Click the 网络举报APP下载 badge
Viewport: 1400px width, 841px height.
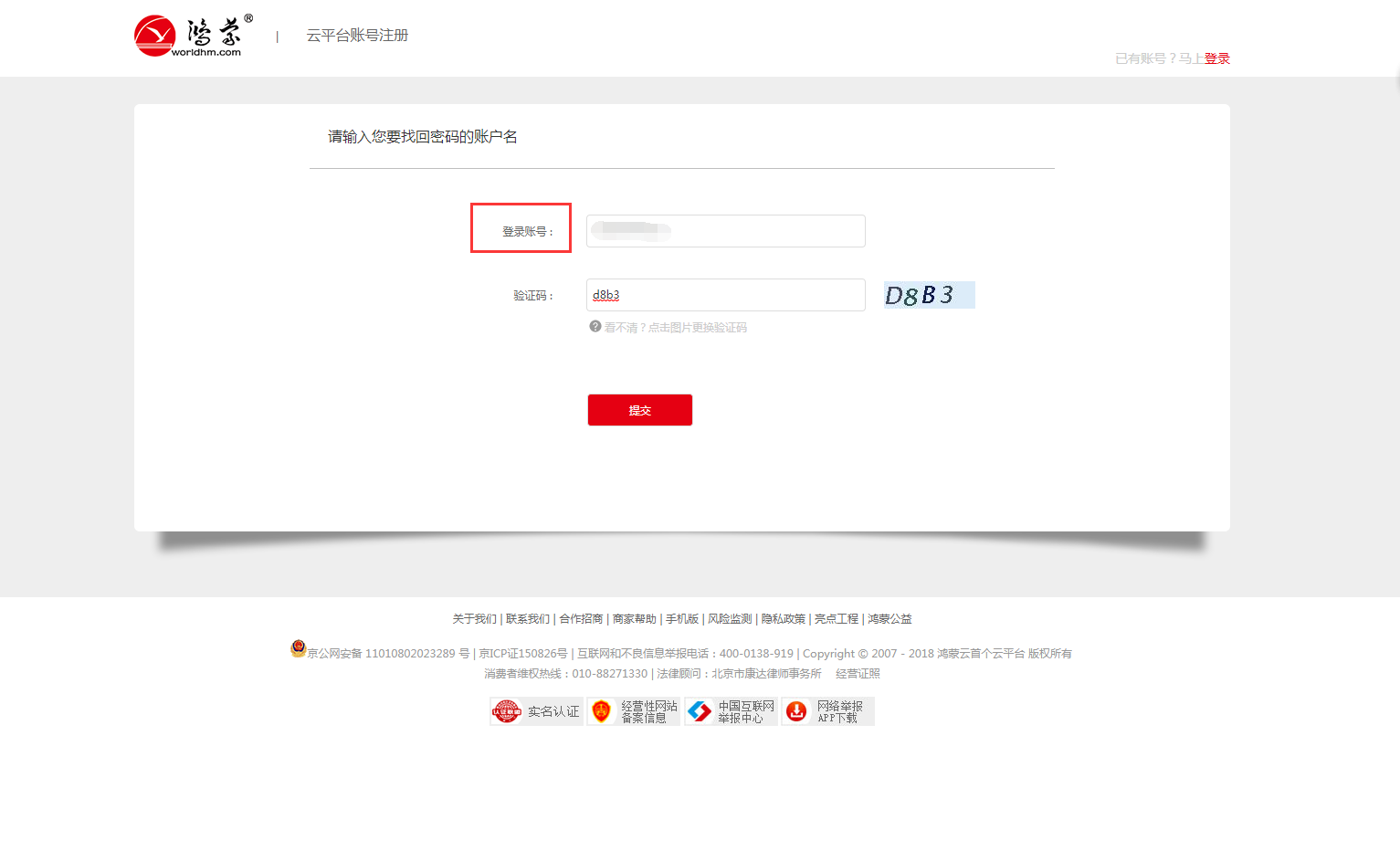[827, 711]
